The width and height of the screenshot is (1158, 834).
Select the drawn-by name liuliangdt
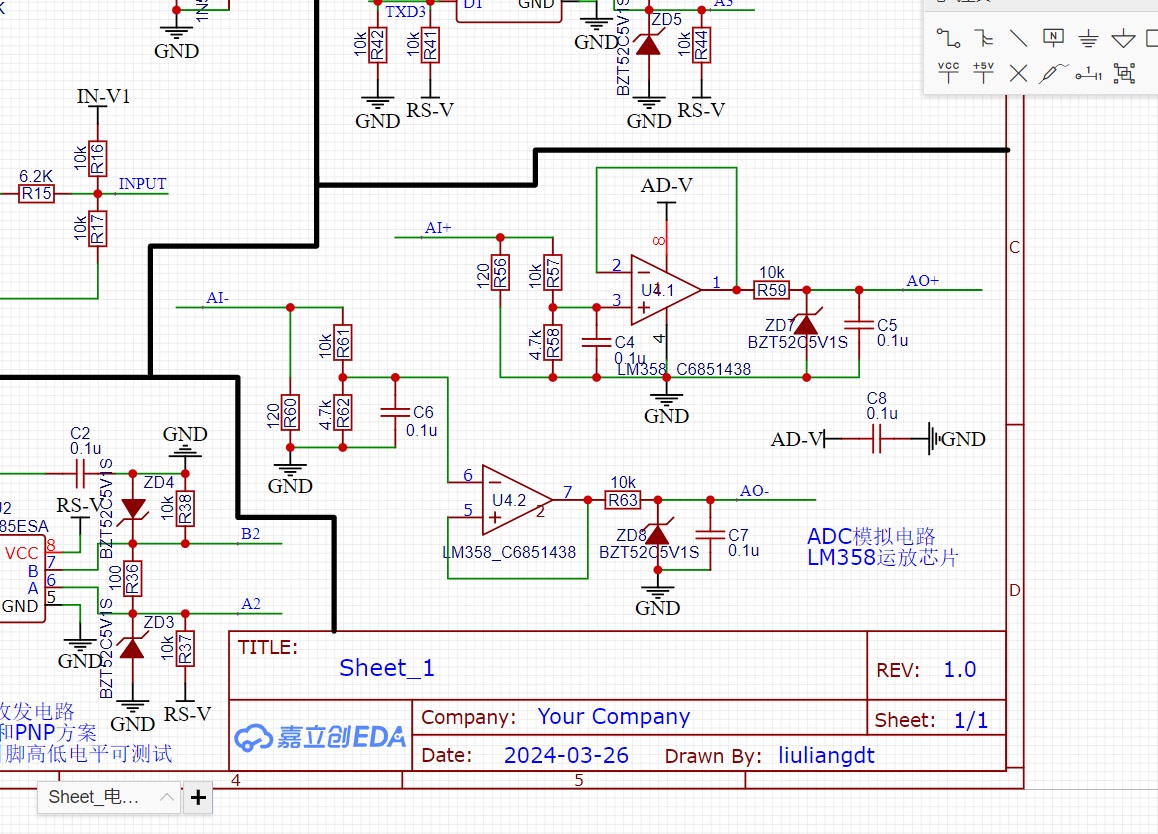tap(826, 755)
